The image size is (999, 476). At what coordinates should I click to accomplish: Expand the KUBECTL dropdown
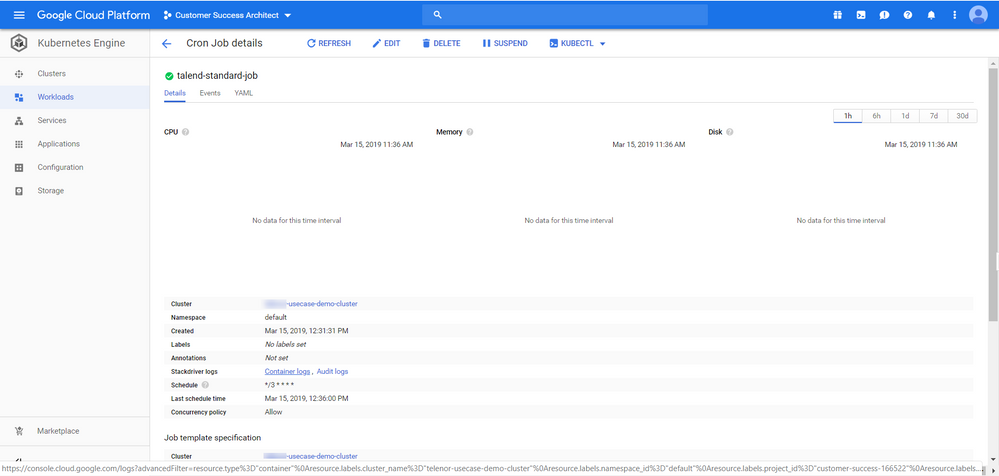[x=578, y=44]
